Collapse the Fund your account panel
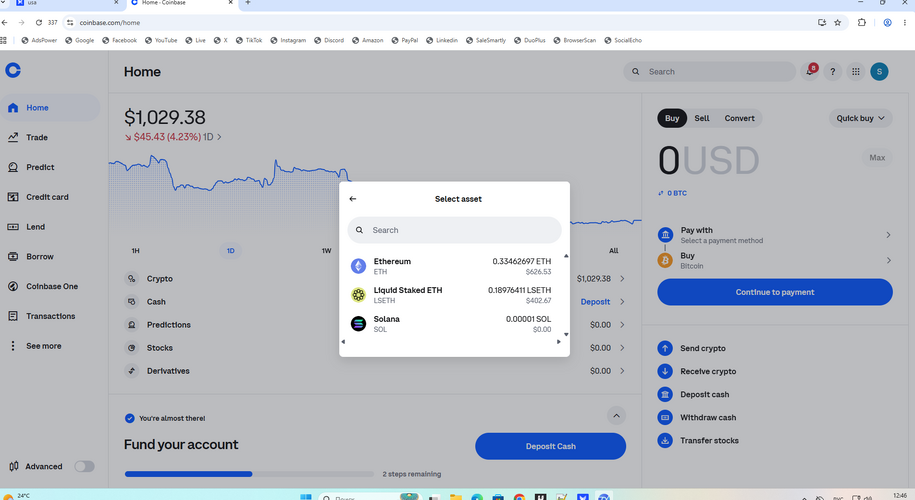 [616, 416]
